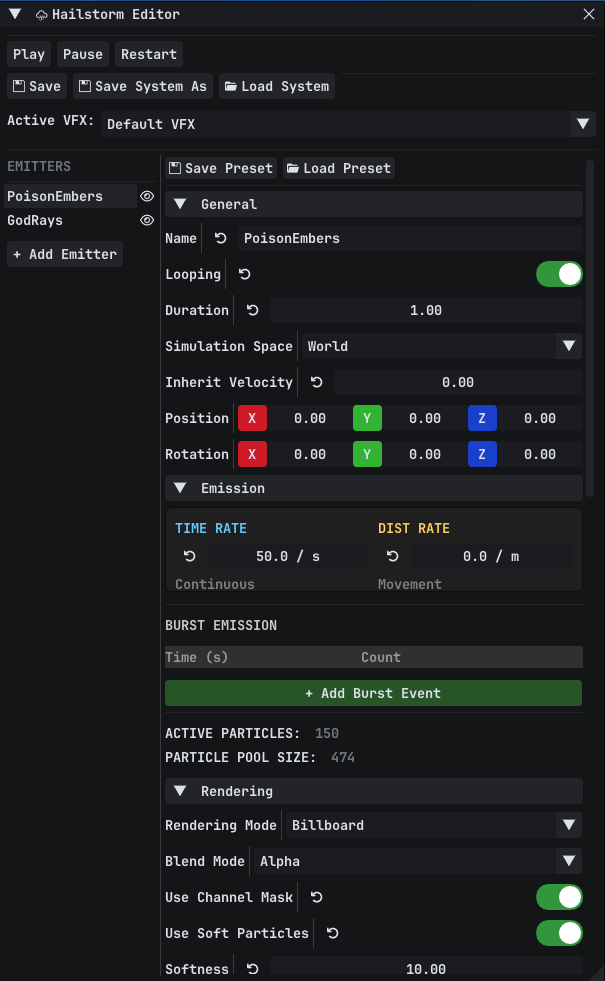
Task: Hide the GodRays emitter
Action: 147,220
